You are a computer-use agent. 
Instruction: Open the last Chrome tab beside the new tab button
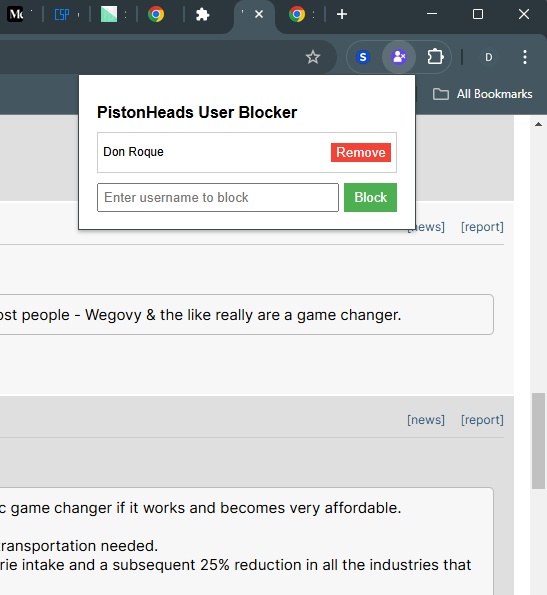[x=297, y=14]
